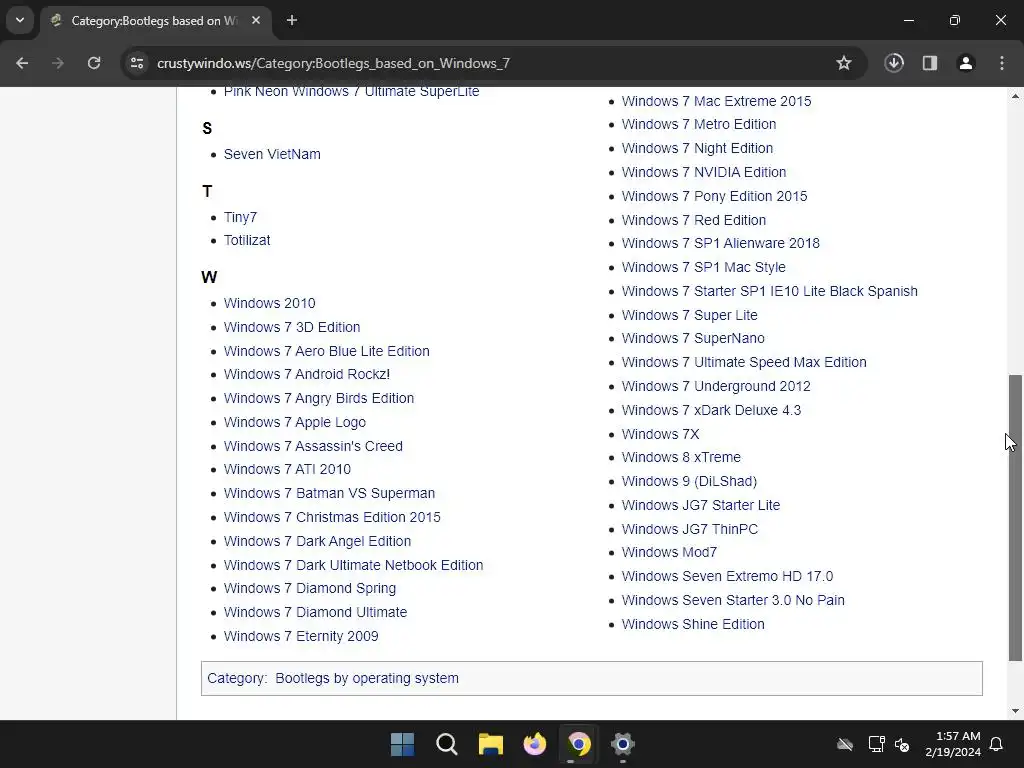Reload the current page
The width and height of the screenshot is (1024, 768).
click(x=94, y=63)
